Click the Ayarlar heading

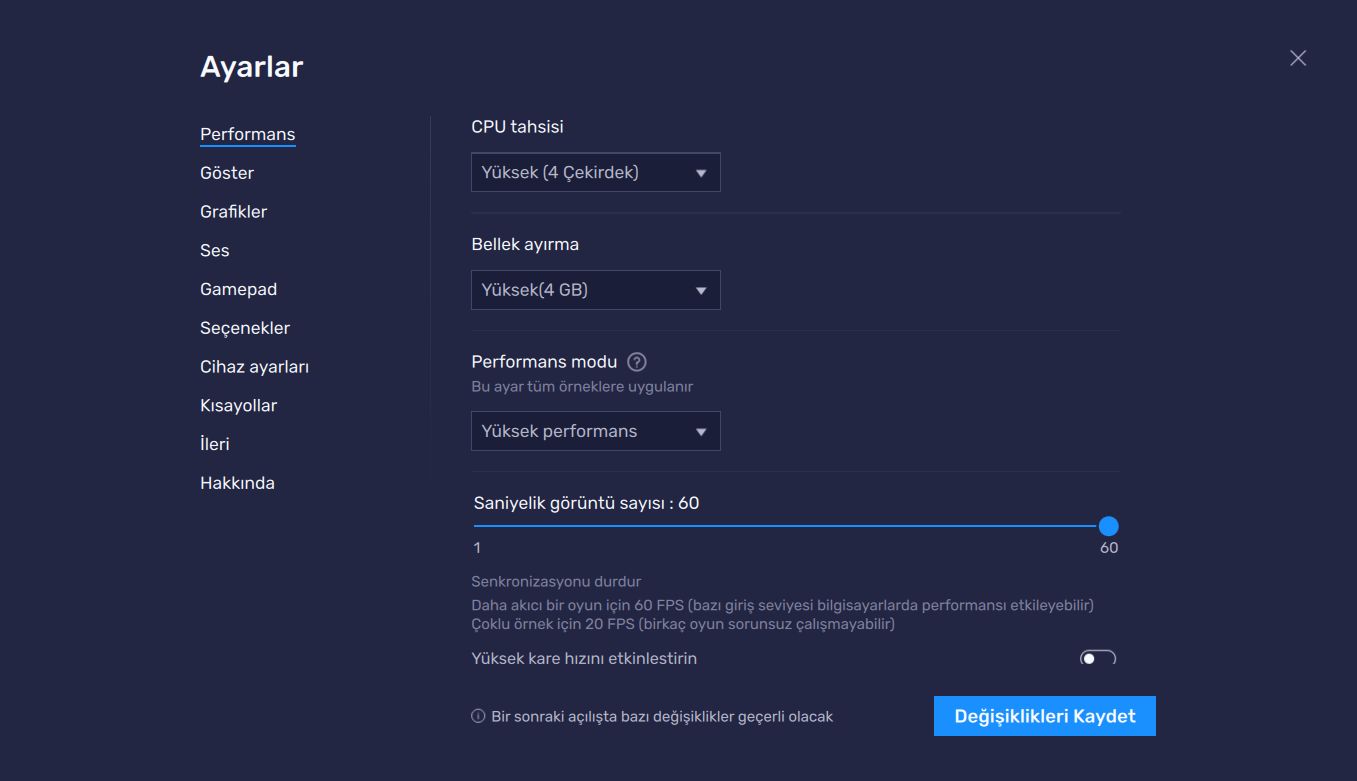click(251, 67)
